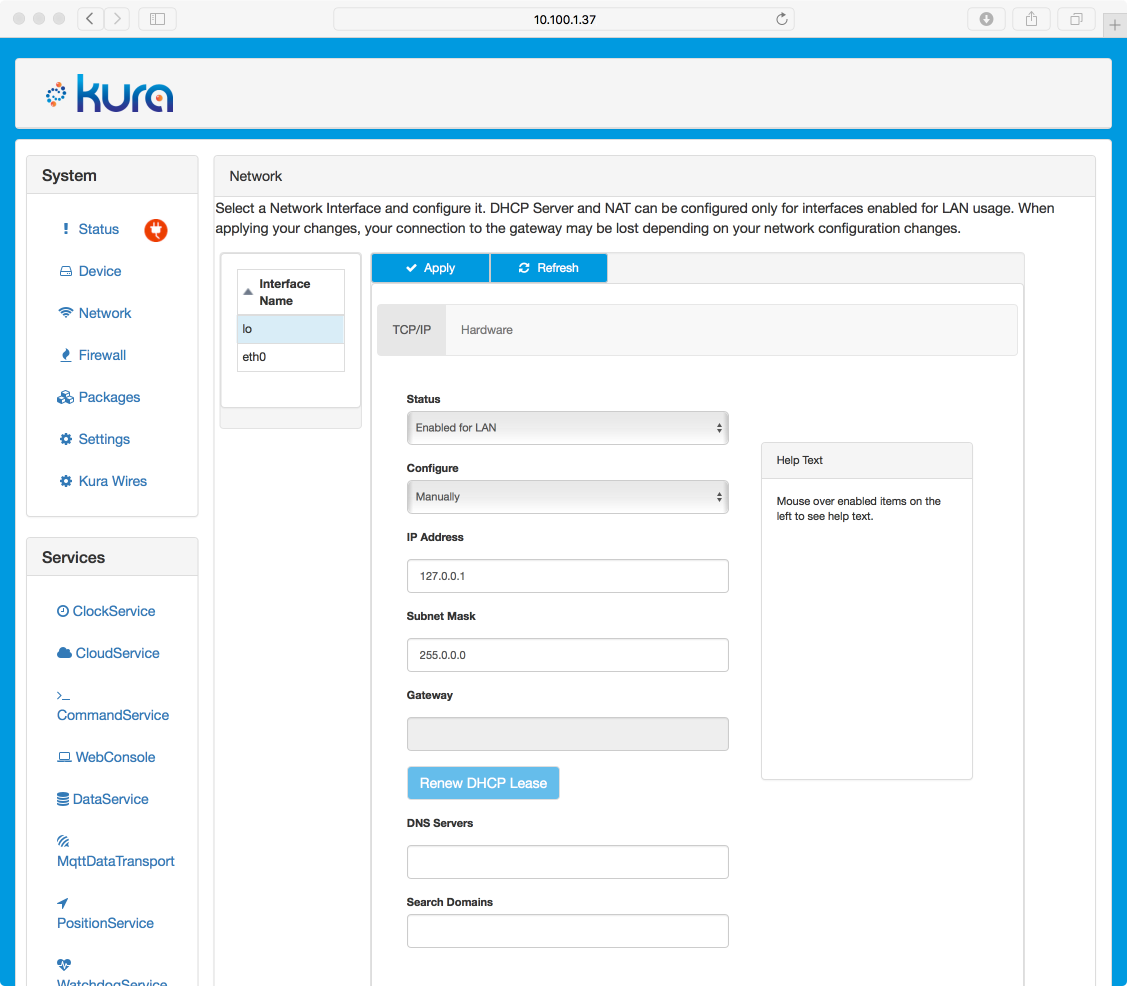Open the Kura Wires link
The height and width of the screenshot is (986, 1127).
[113, 481]
